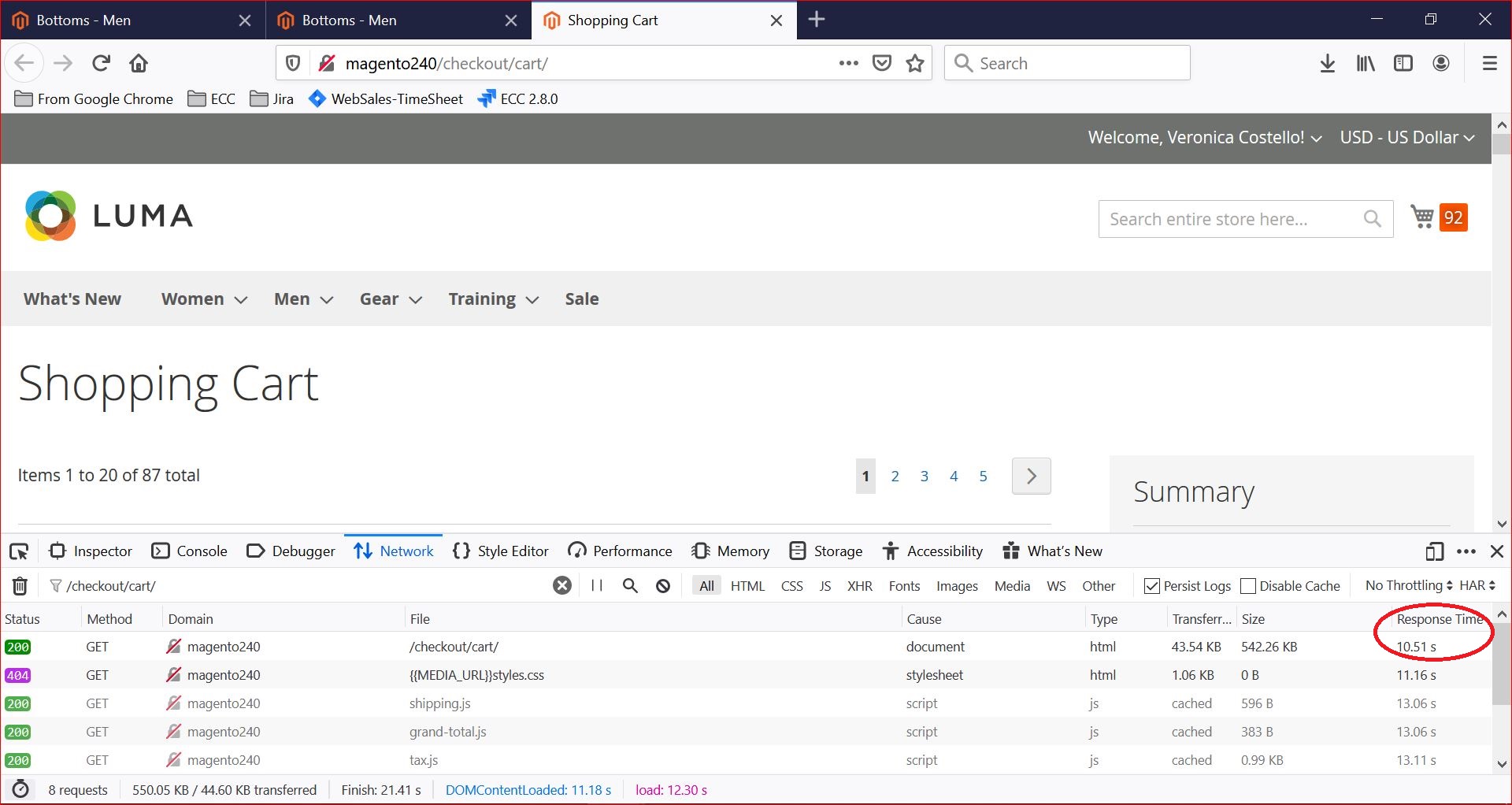The height and width of the screenshot is (805, 1512).
Task: Filter requests by Images
Action: 957,585
